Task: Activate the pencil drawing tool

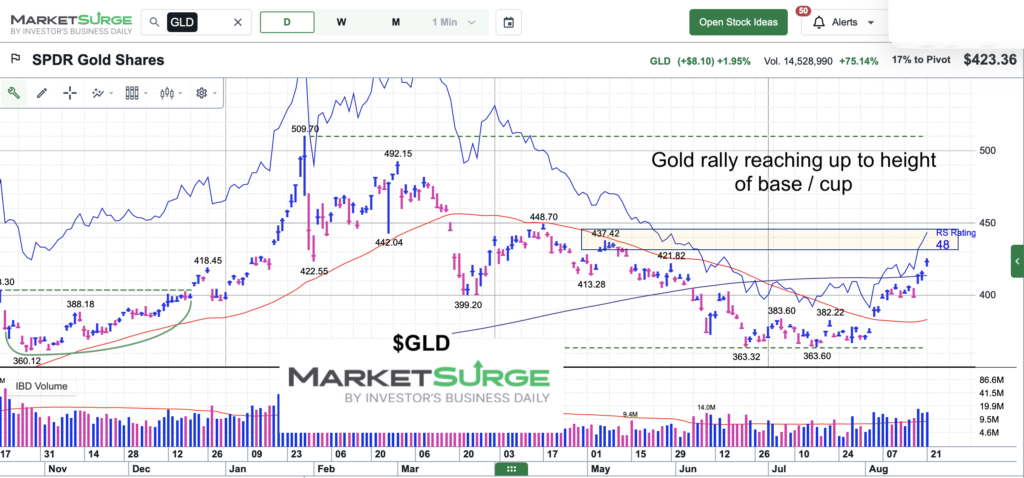Action: [42, 93]
